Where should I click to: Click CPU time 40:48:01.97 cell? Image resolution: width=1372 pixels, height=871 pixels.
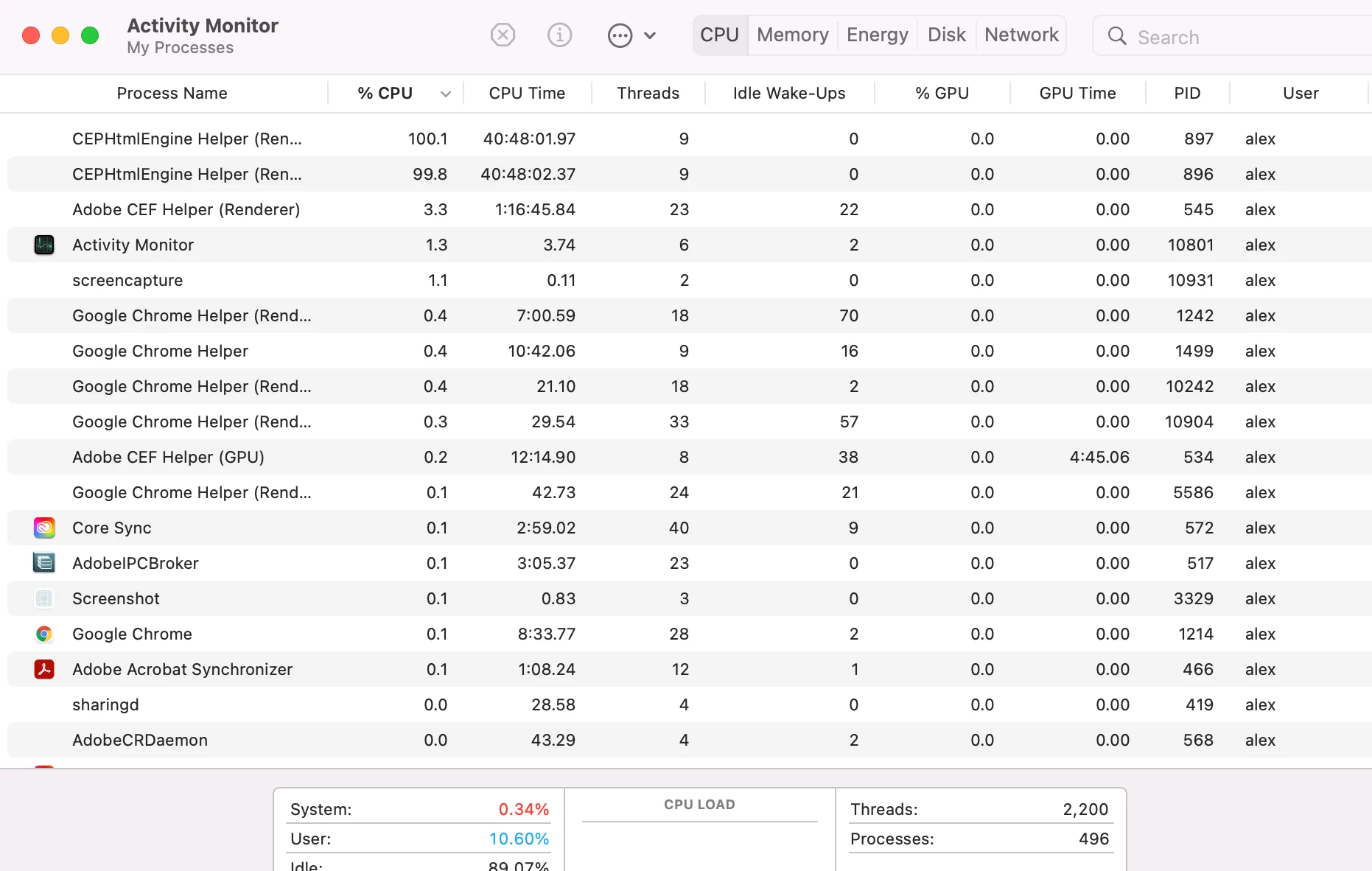[x=529, y=139]
